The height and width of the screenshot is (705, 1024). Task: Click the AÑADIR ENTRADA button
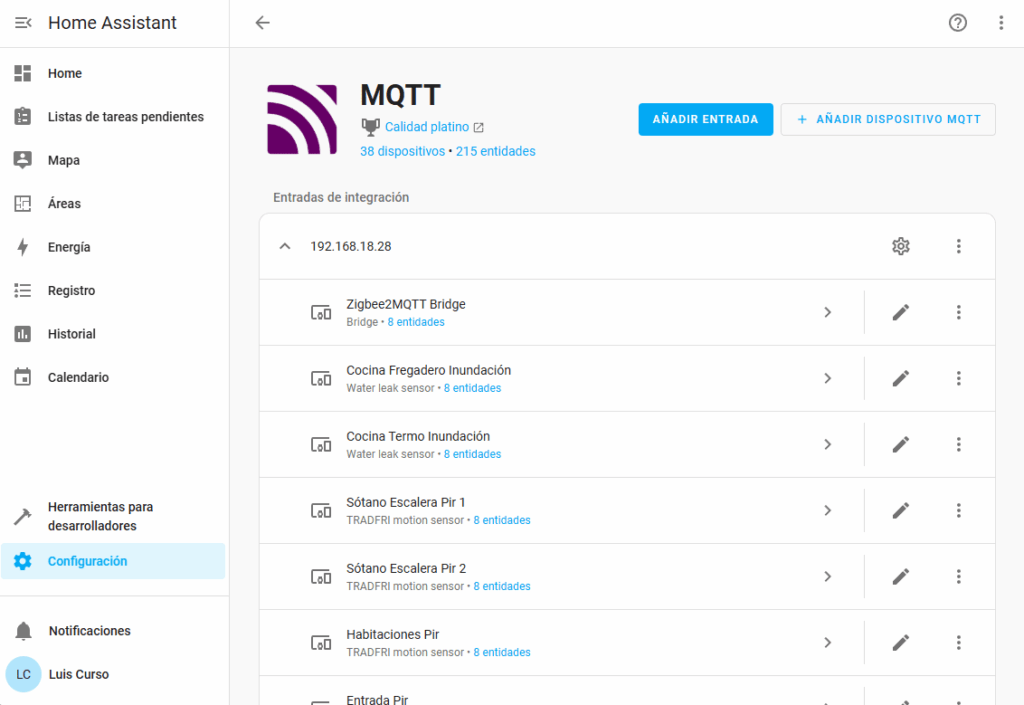click(705, 119)
